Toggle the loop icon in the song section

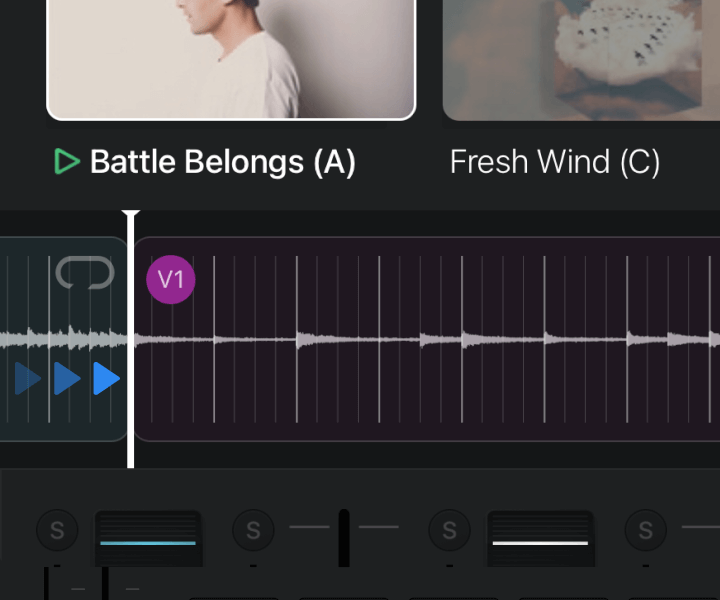point(85,272)
